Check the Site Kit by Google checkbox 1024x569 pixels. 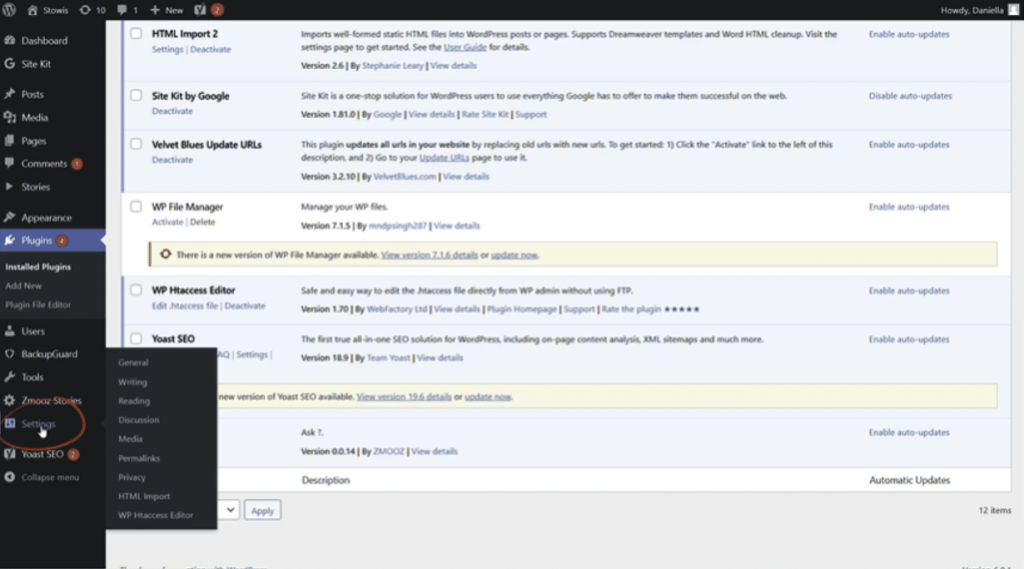click(x=136, y=95)
